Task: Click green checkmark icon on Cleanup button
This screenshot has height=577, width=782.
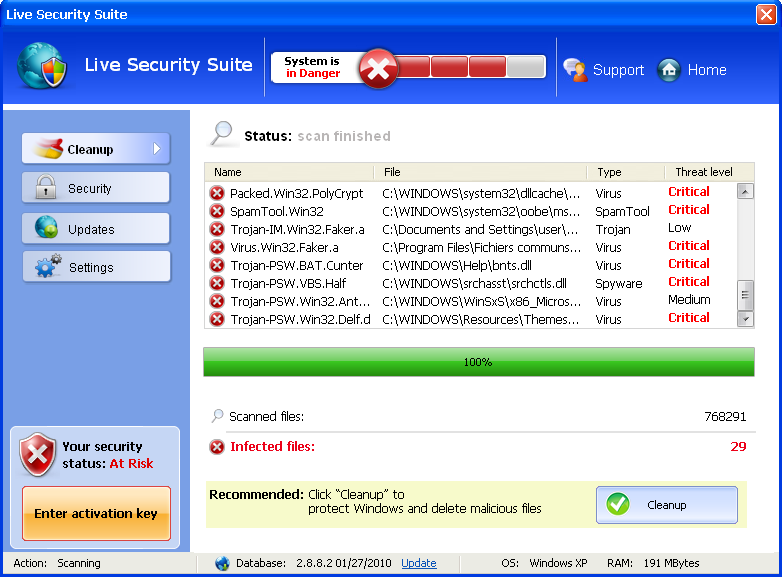Action: click(618, 504)
